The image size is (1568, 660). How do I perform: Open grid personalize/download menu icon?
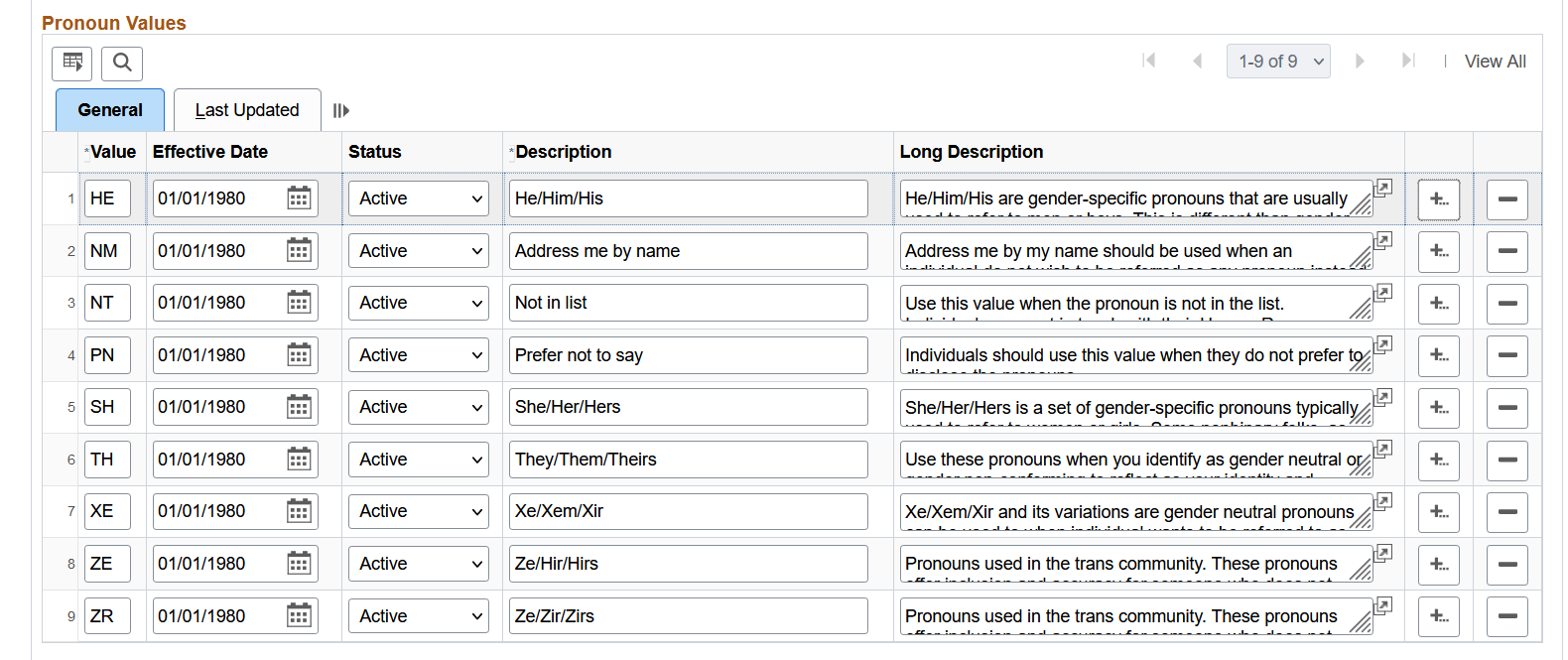click(72, 64)
